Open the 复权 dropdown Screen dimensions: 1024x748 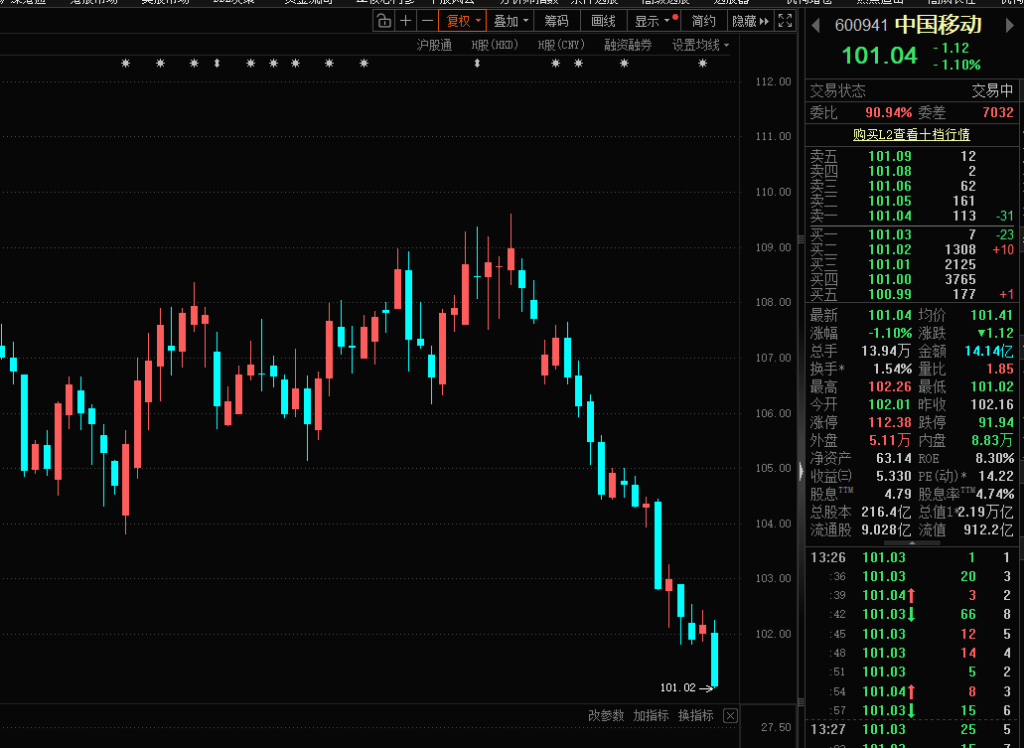click(463, 21)
